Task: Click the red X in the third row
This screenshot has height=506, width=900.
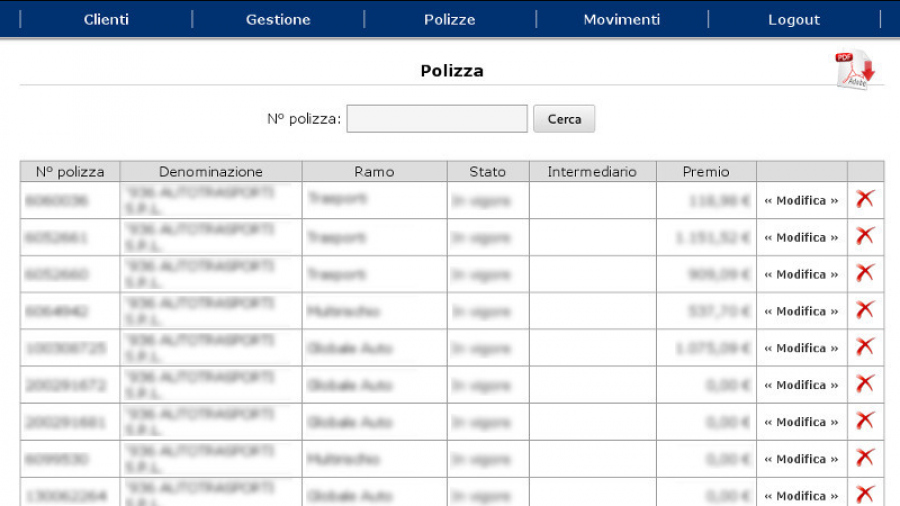Action: (x=865, y=273)
